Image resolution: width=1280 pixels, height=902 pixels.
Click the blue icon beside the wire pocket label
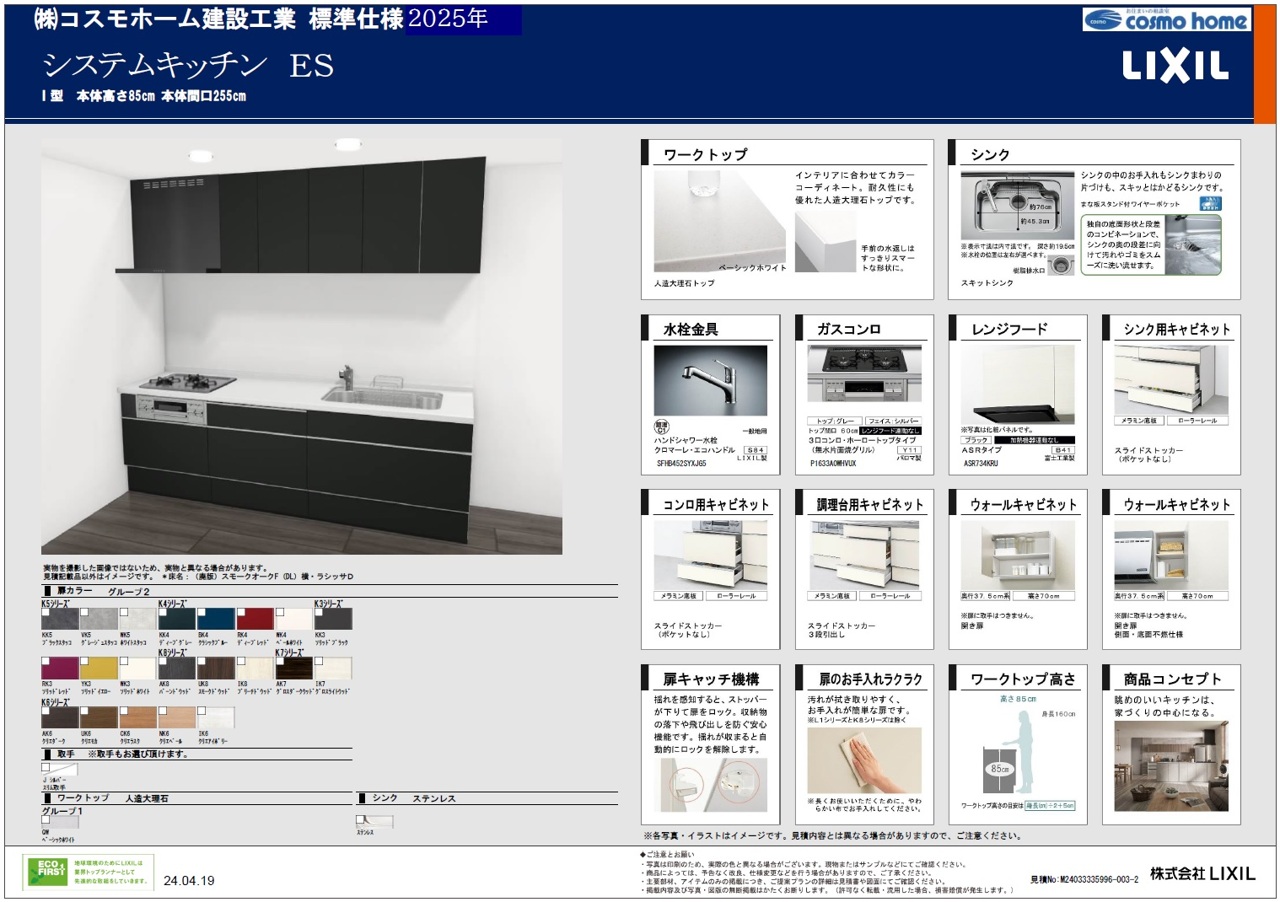(x=1208, y=203)
